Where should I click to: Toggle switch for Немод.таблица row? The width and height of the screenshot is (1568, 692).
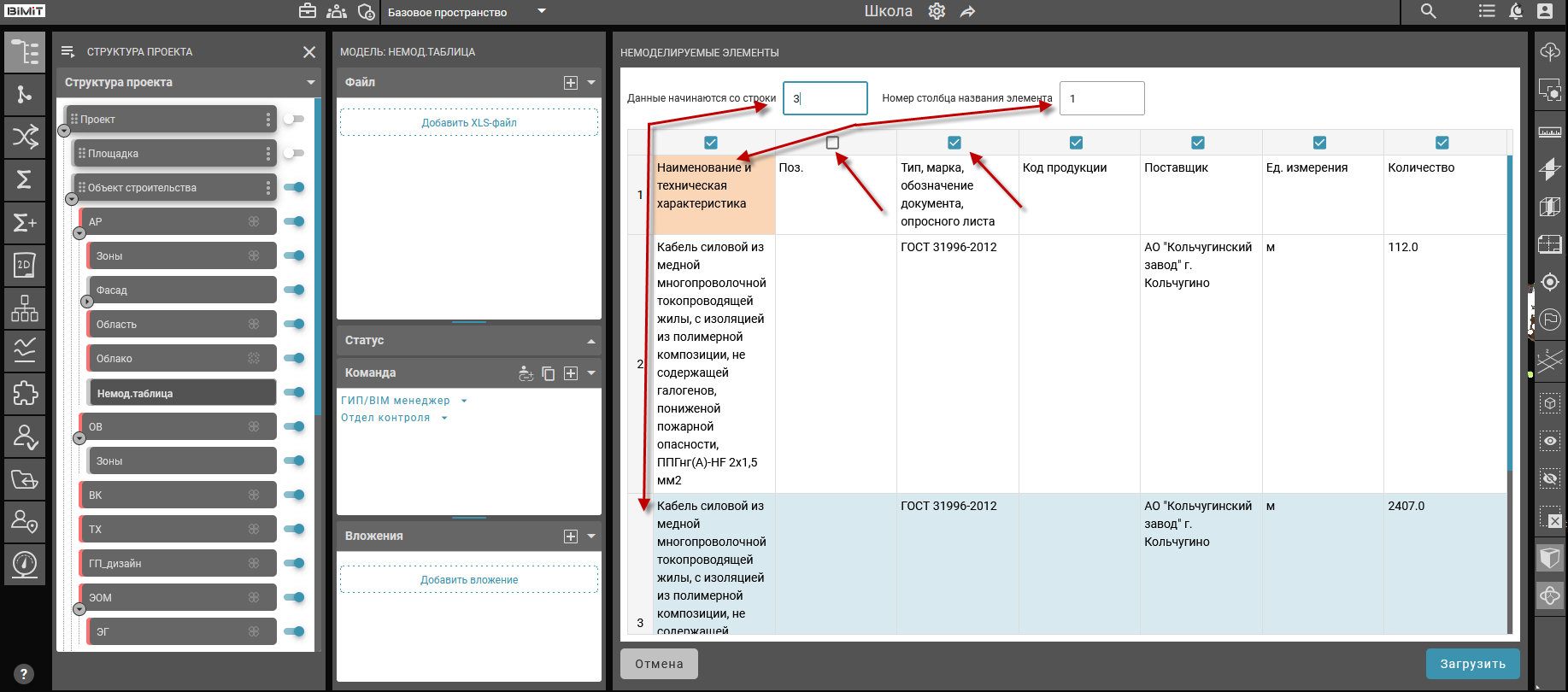click(294, 392)
